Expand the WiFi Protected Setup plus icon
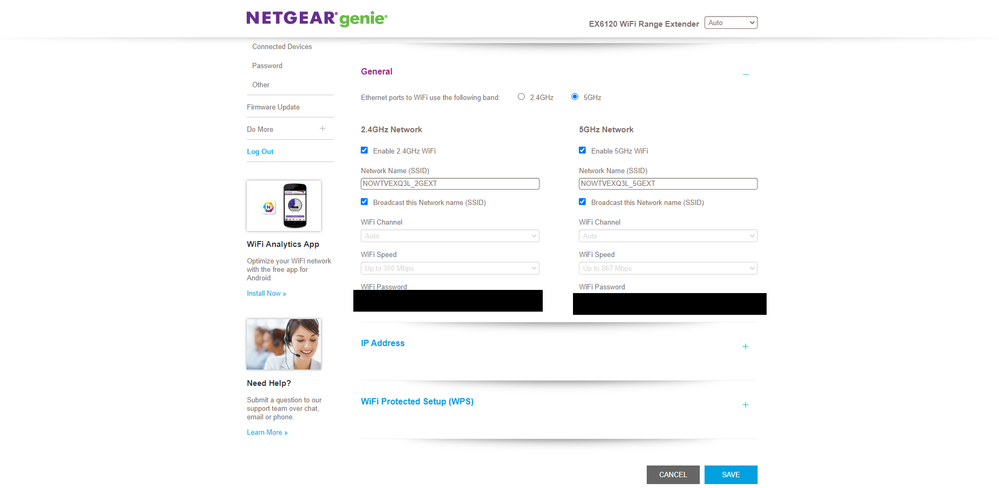 tap(745, 405)
